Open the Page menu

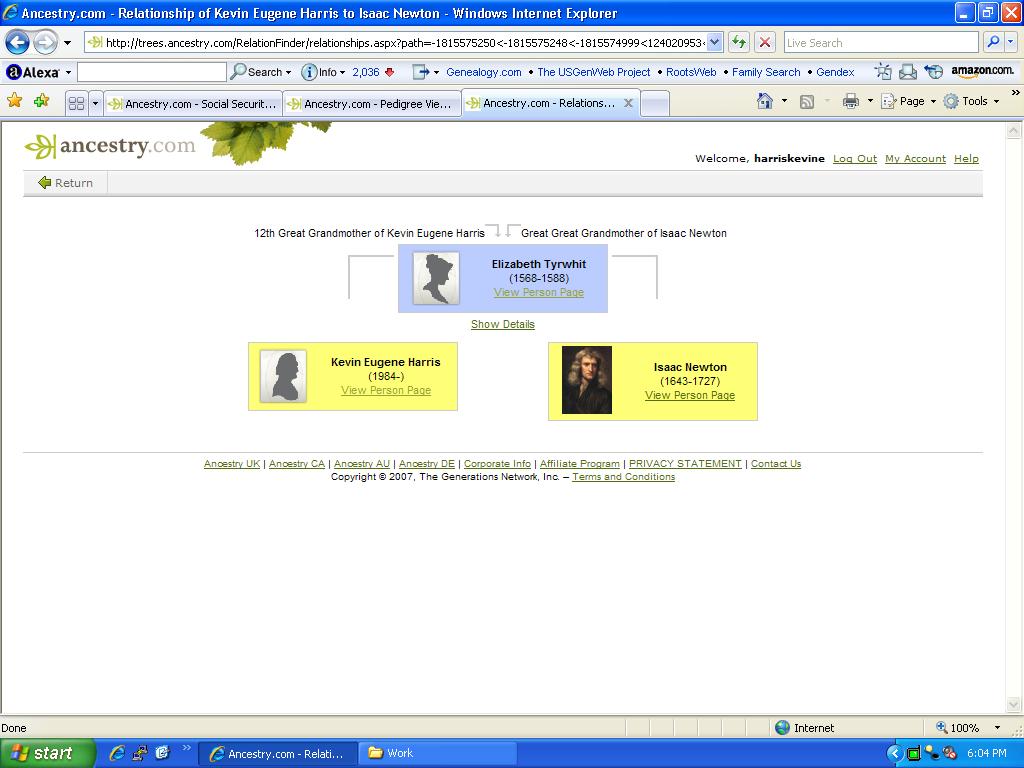[x=908, y=101]
